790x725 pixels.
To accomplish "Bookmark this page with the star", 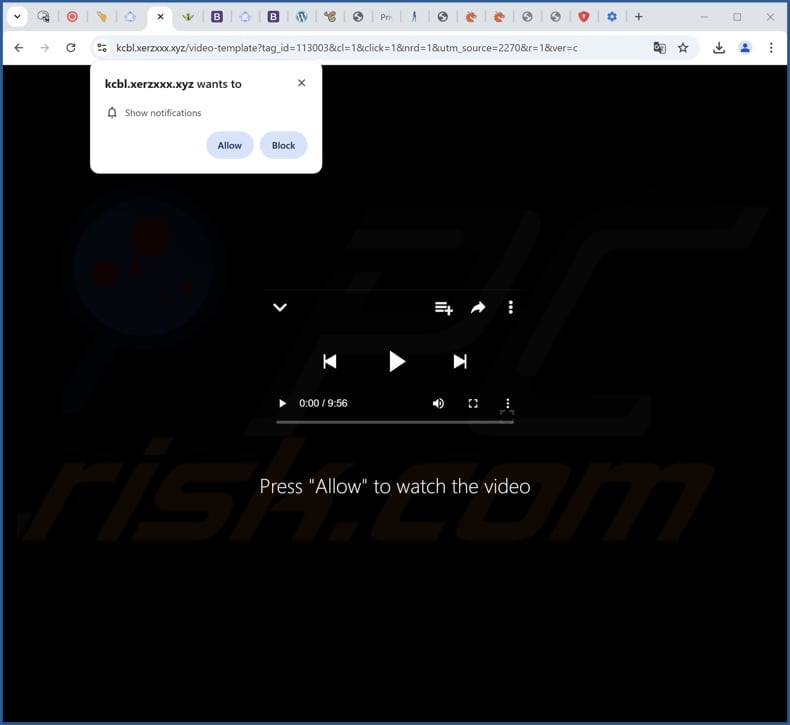I will 683,48.
